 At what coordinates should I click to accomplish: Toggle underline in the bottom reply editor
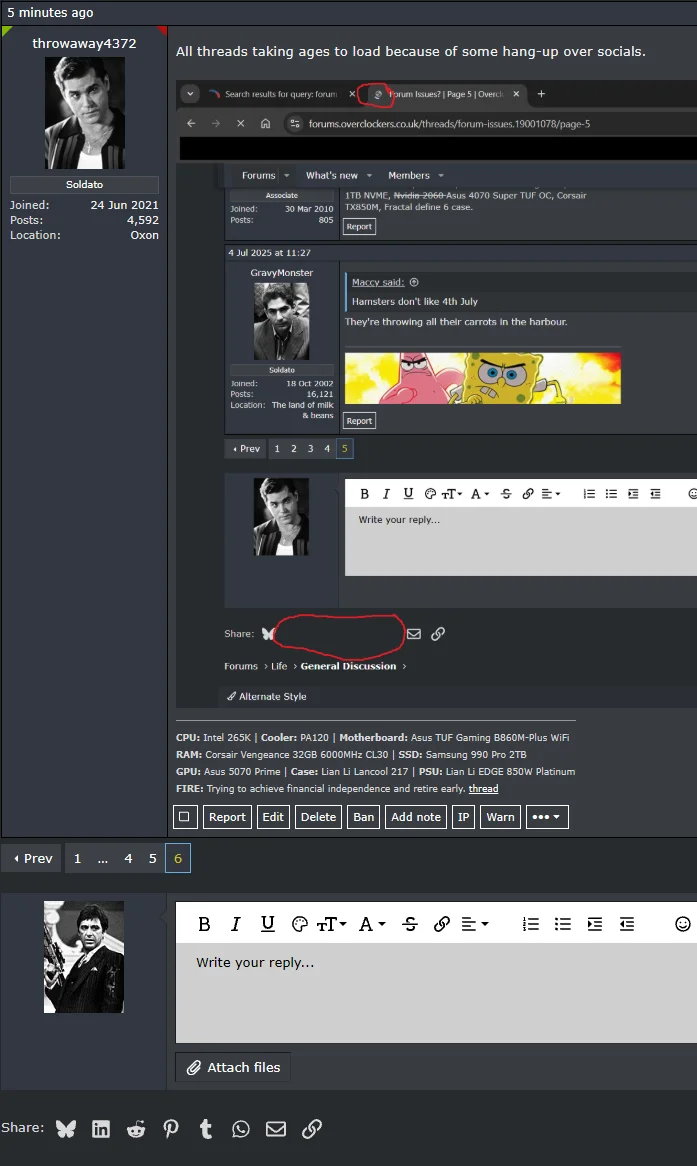click(268, 924)
